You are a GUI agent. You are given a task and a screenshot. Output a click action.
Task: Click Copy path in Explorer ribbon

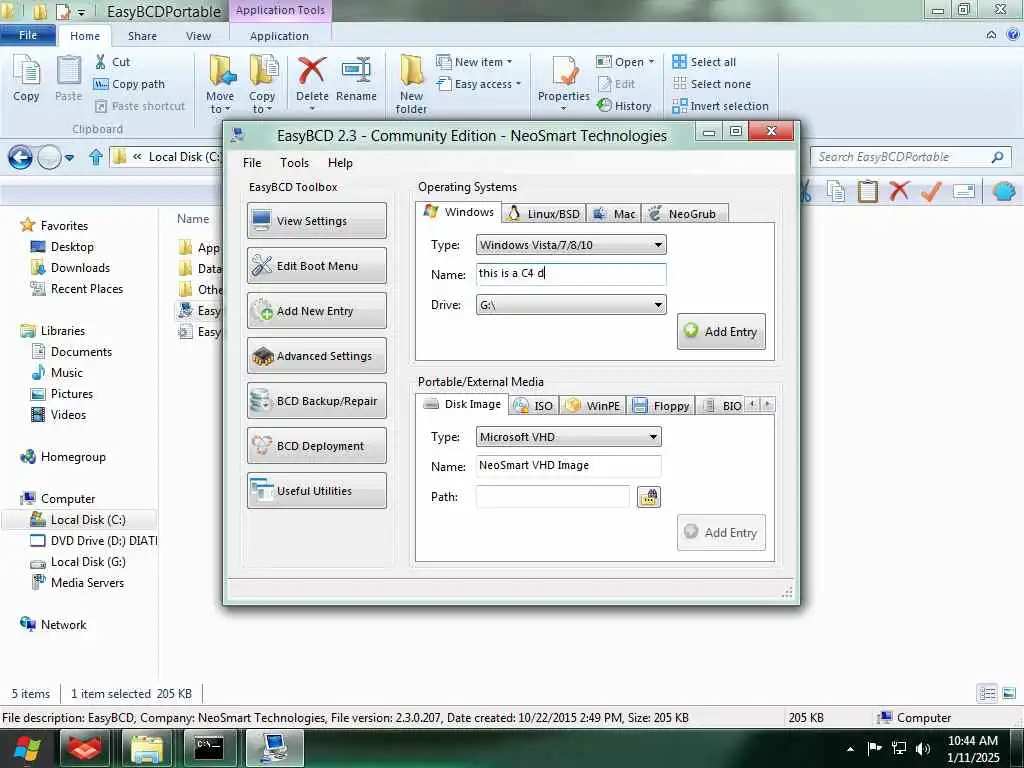pyautogui.click(x=129, y=84)
